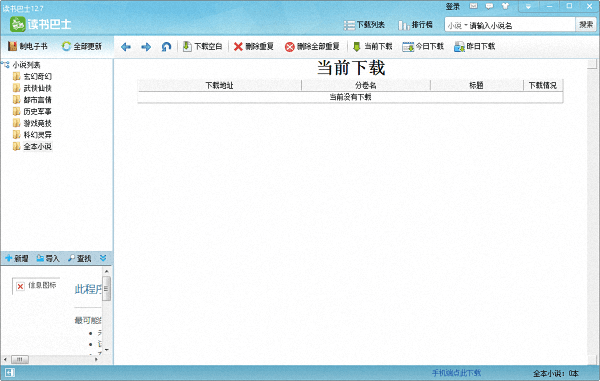Click the 标题 column header

(476, 85)
